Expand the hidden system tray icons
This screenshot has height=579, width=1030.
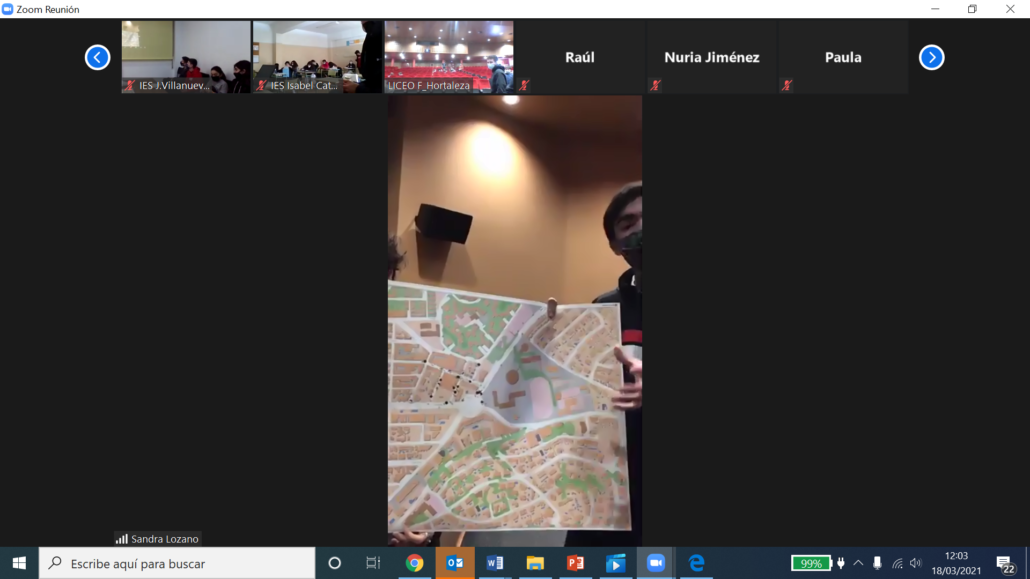(x=858, y=563)
